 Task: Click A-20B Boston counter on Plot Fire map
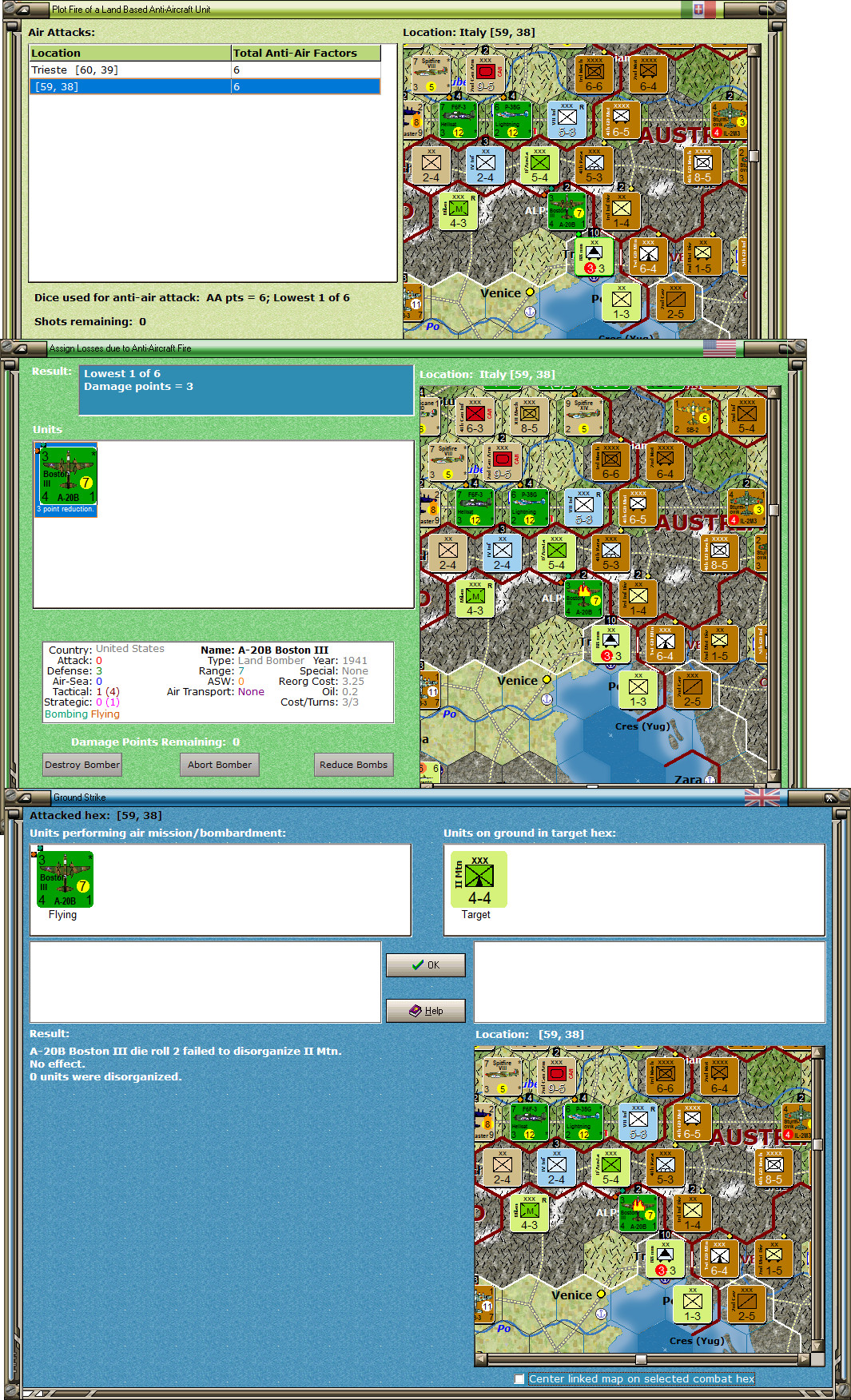567,210
